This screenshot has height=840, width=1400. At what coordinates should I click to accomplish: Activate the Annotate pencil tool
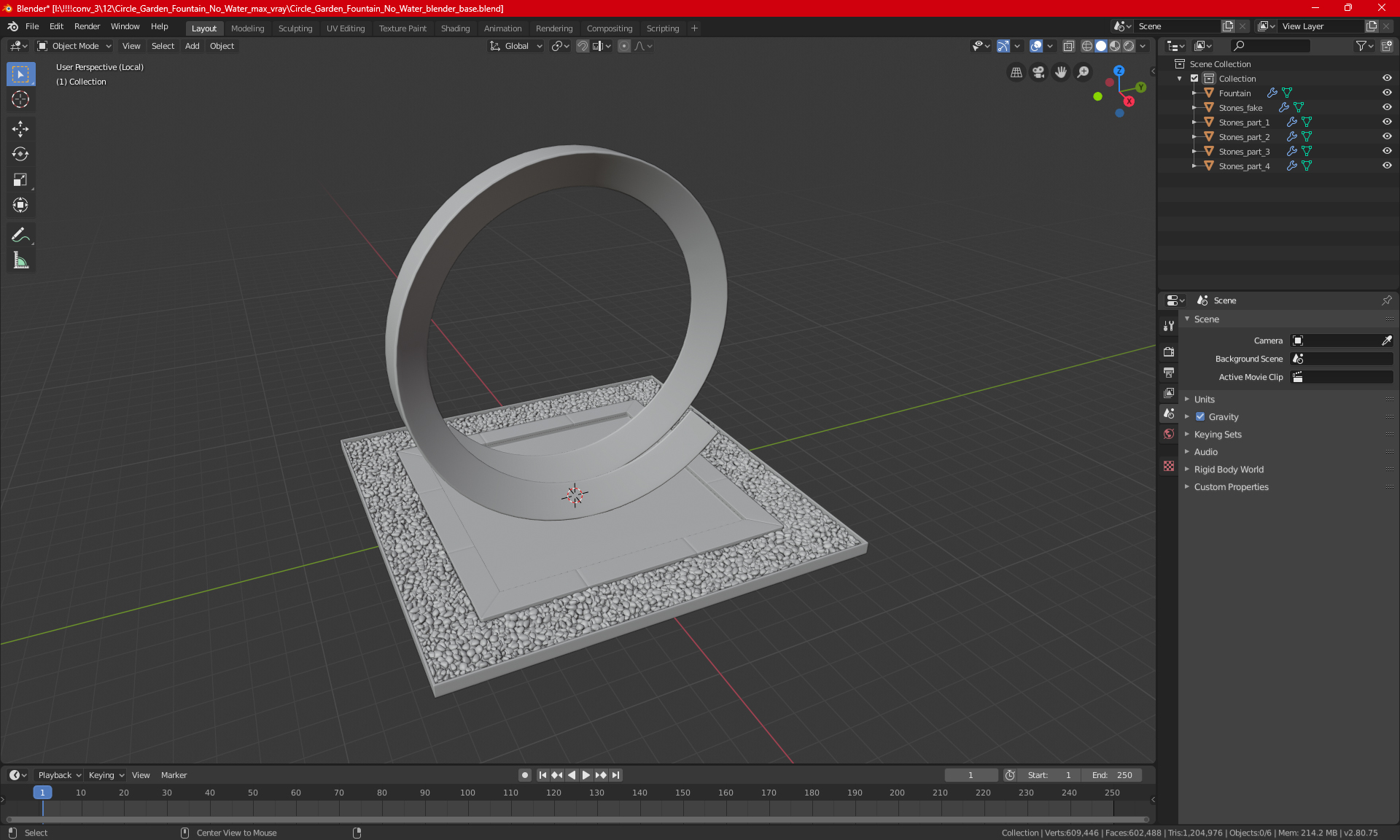20,235
